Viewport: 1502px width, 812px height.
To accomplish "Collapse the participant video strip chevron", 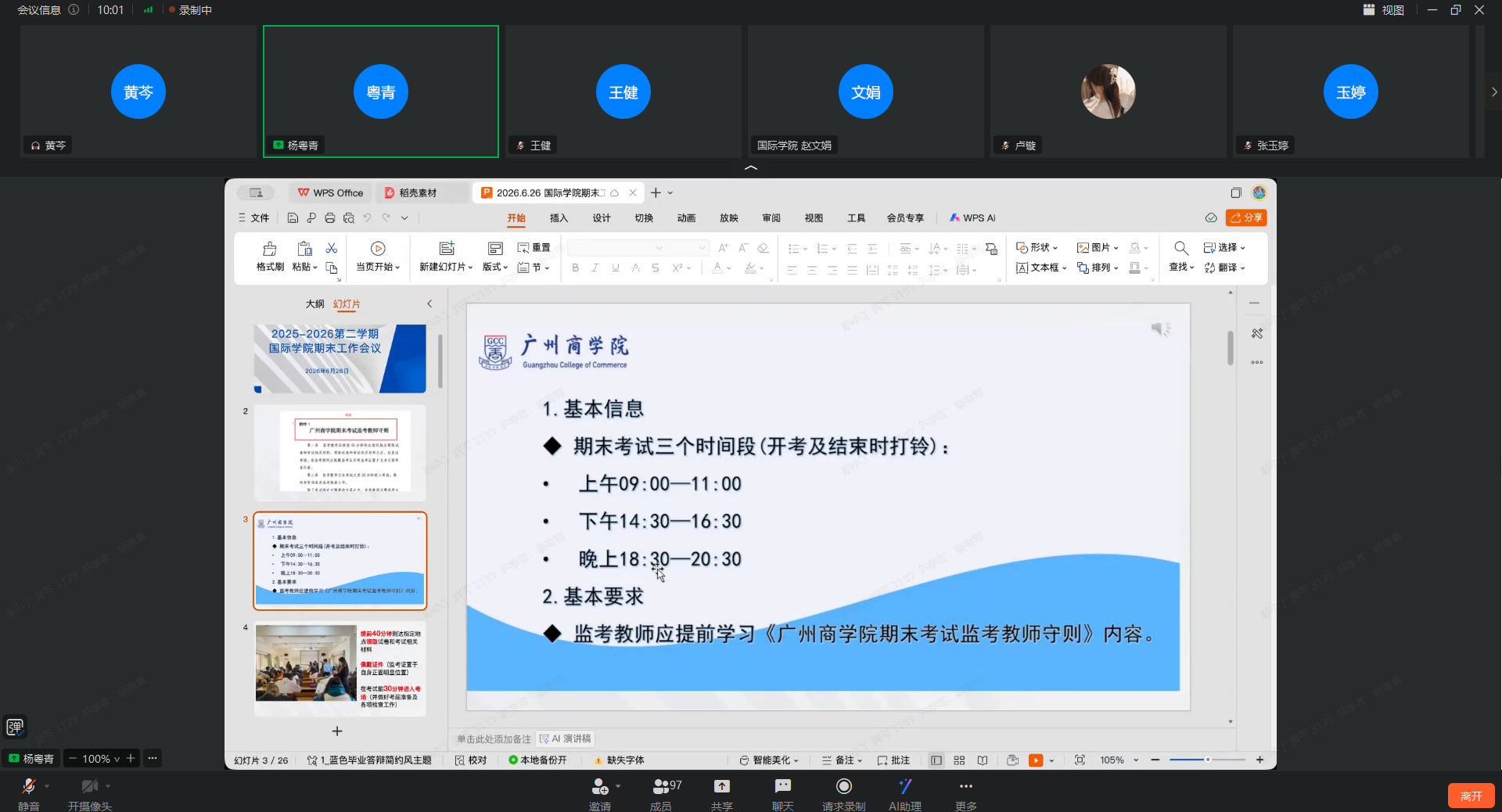I will point(751,167).
